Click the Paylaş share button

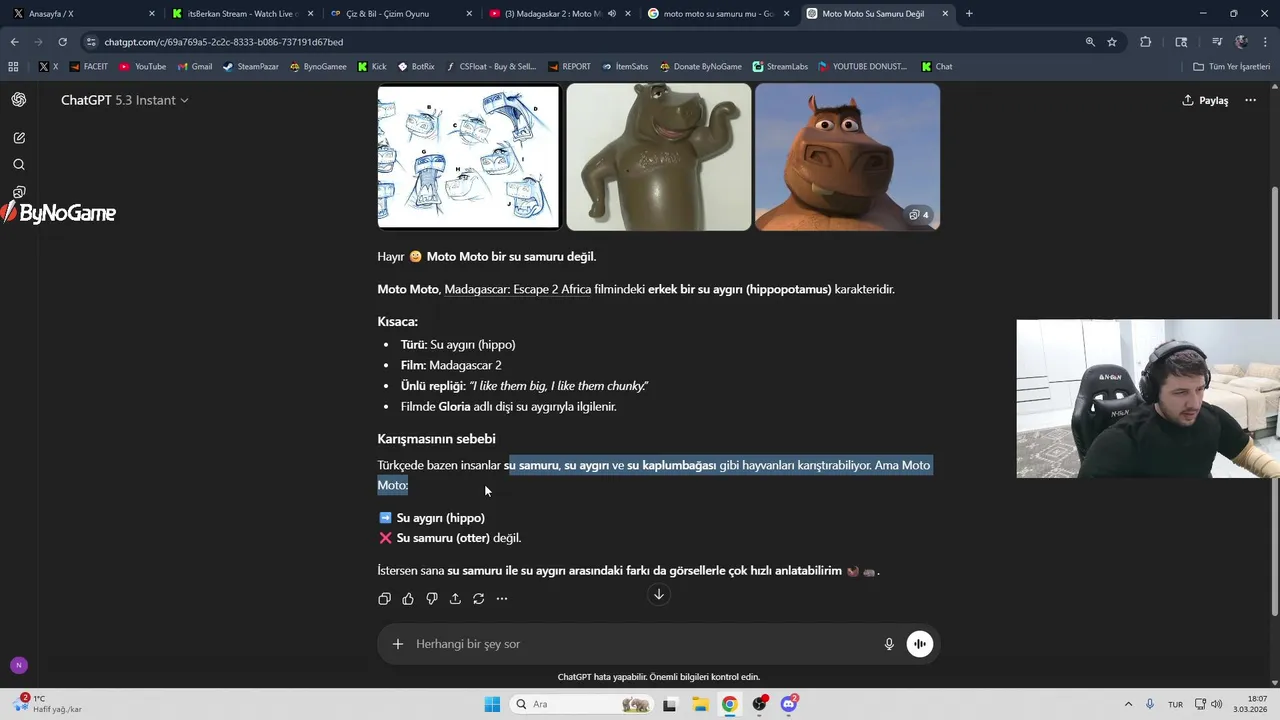[x=1205, y=100]
